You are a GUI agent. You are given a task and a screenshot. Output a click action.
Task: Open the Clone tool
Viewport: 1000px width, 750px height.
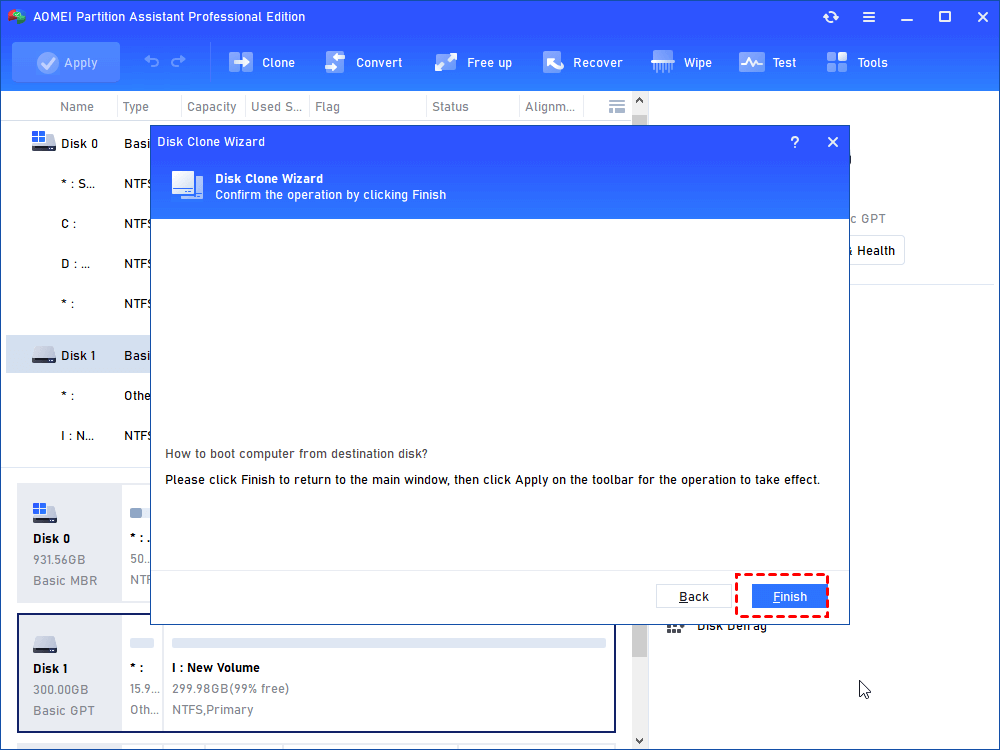[261, 62]
